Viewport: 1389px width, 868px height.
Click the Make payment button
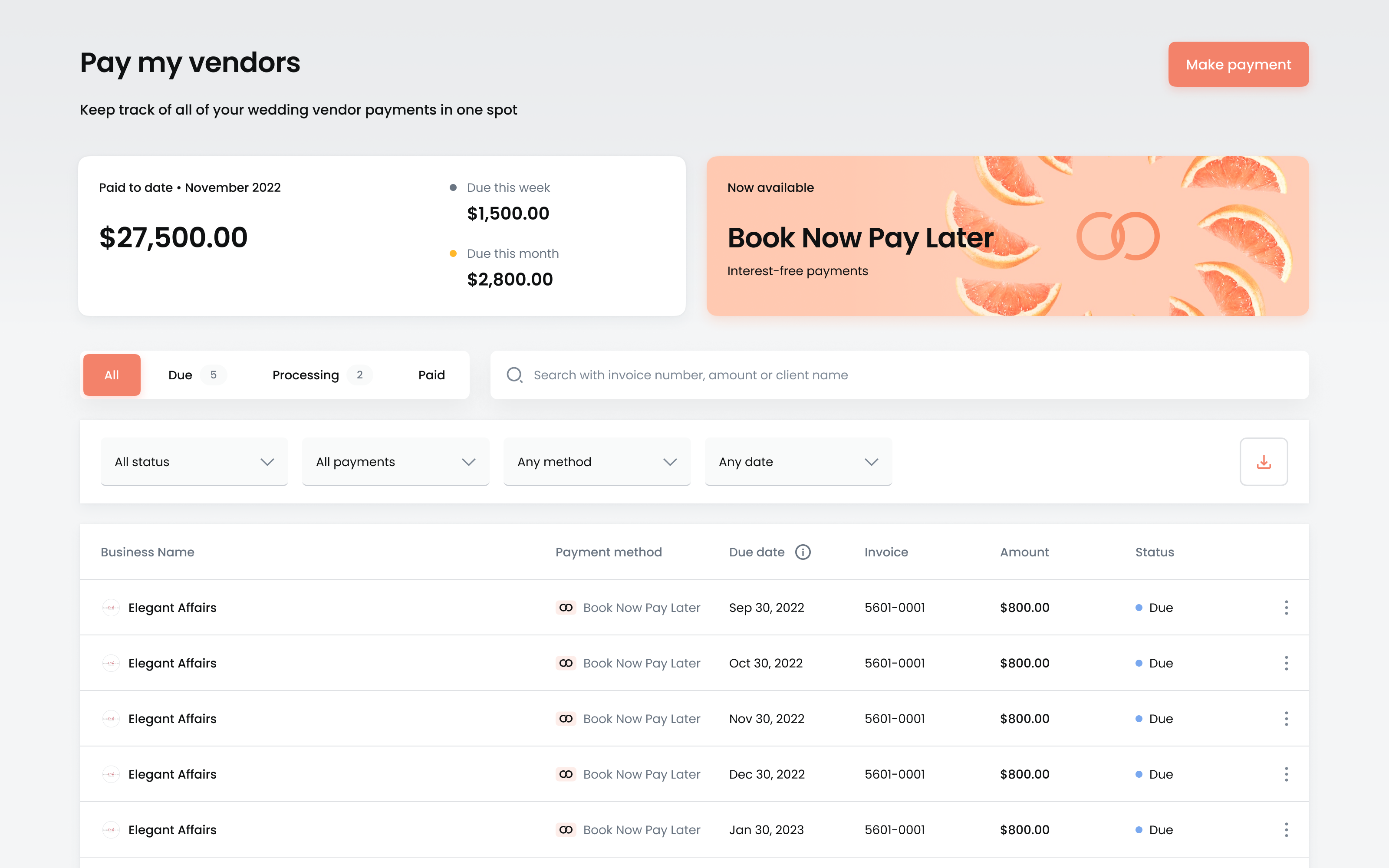coord(1239,64)
